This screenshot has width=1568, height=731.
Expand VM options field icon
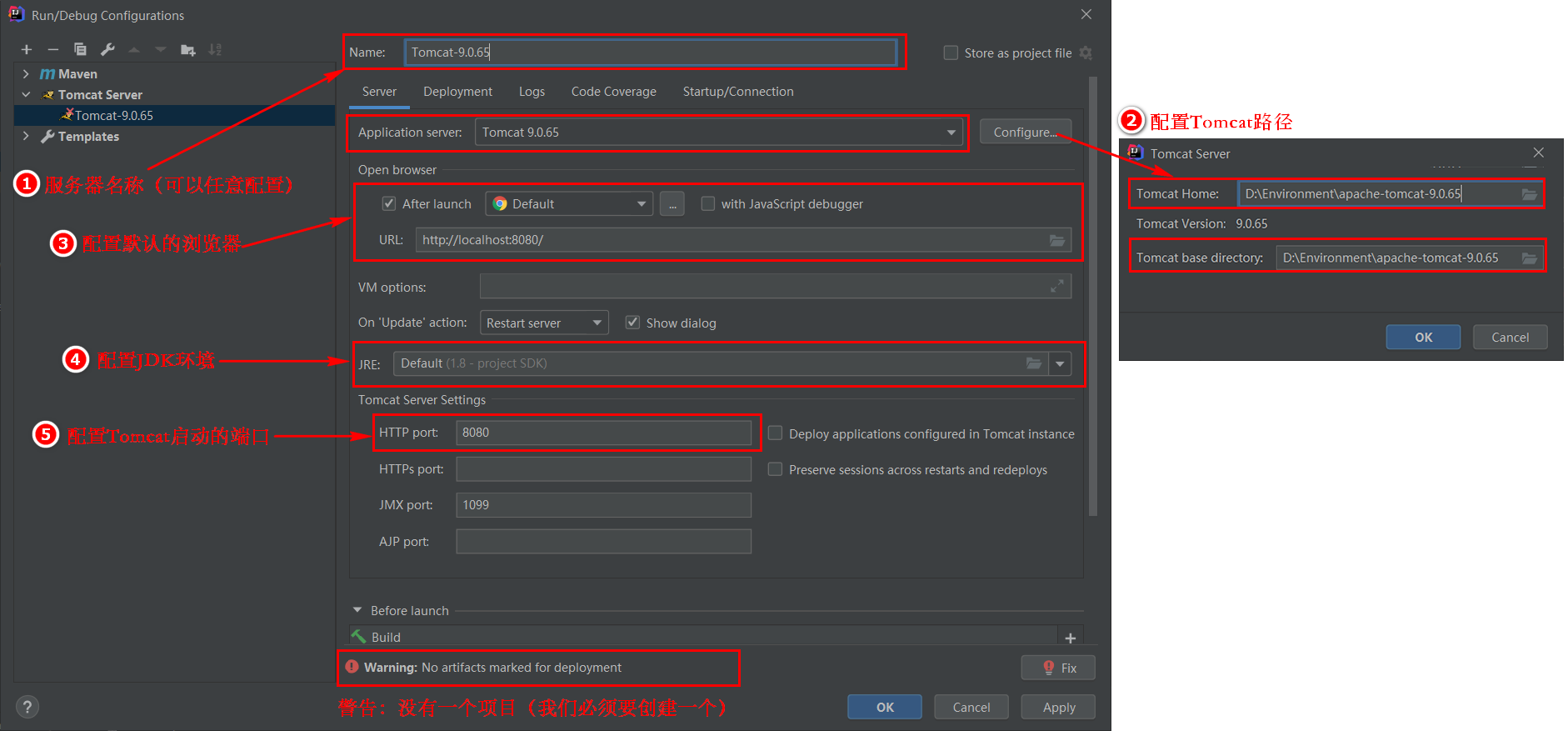pyautogui.click(x=1057, y=286)
